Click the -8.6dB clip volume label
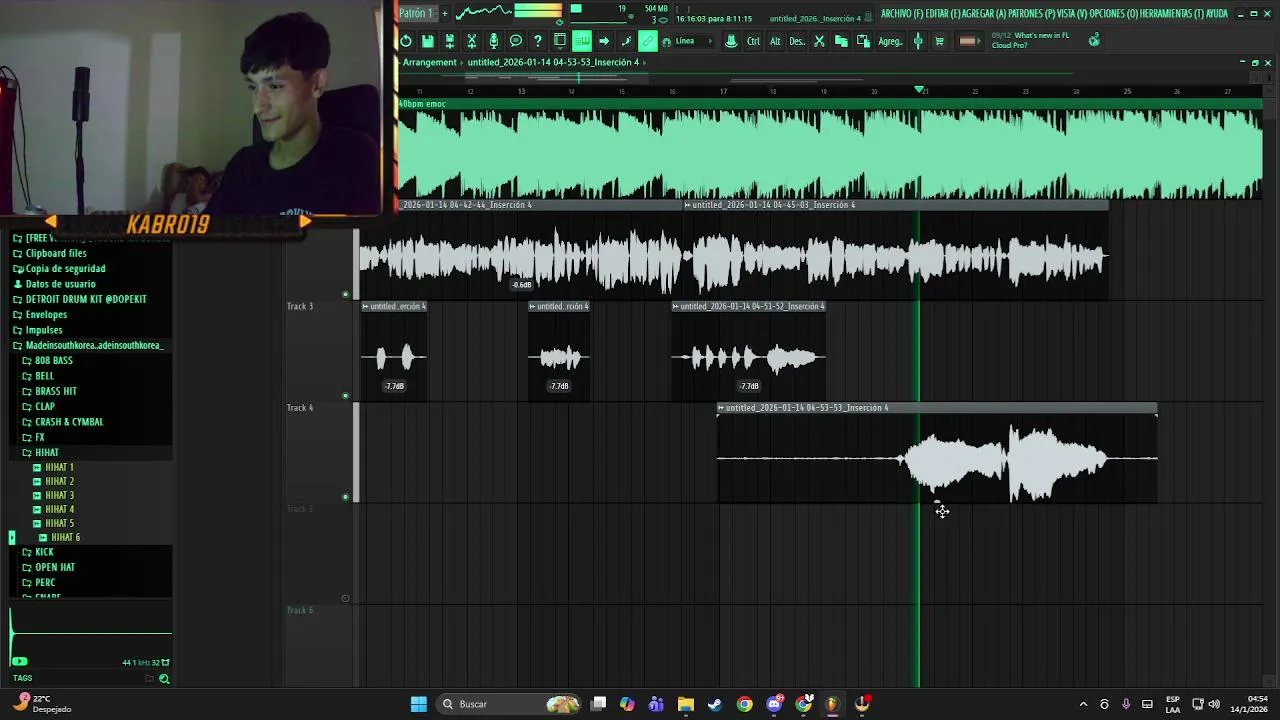Image resolution: width=1280 pixels, height=720 pixels. 522,285
